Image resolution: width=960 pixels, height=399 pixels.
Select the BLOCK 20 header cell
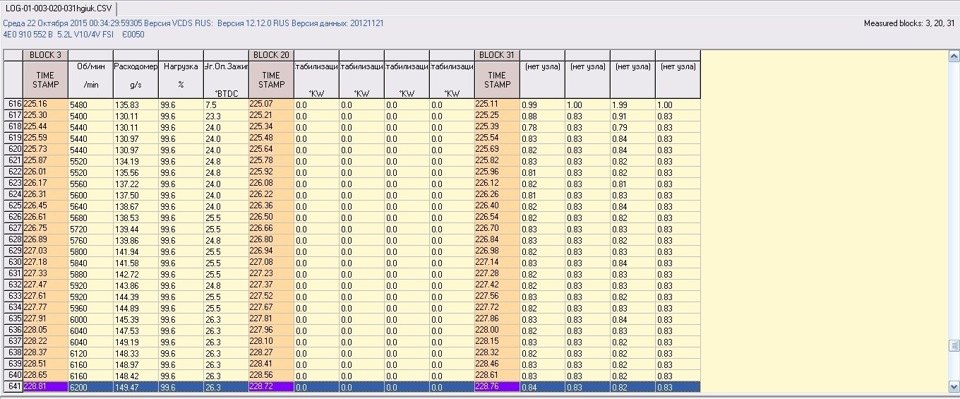(x=271, y=55)
